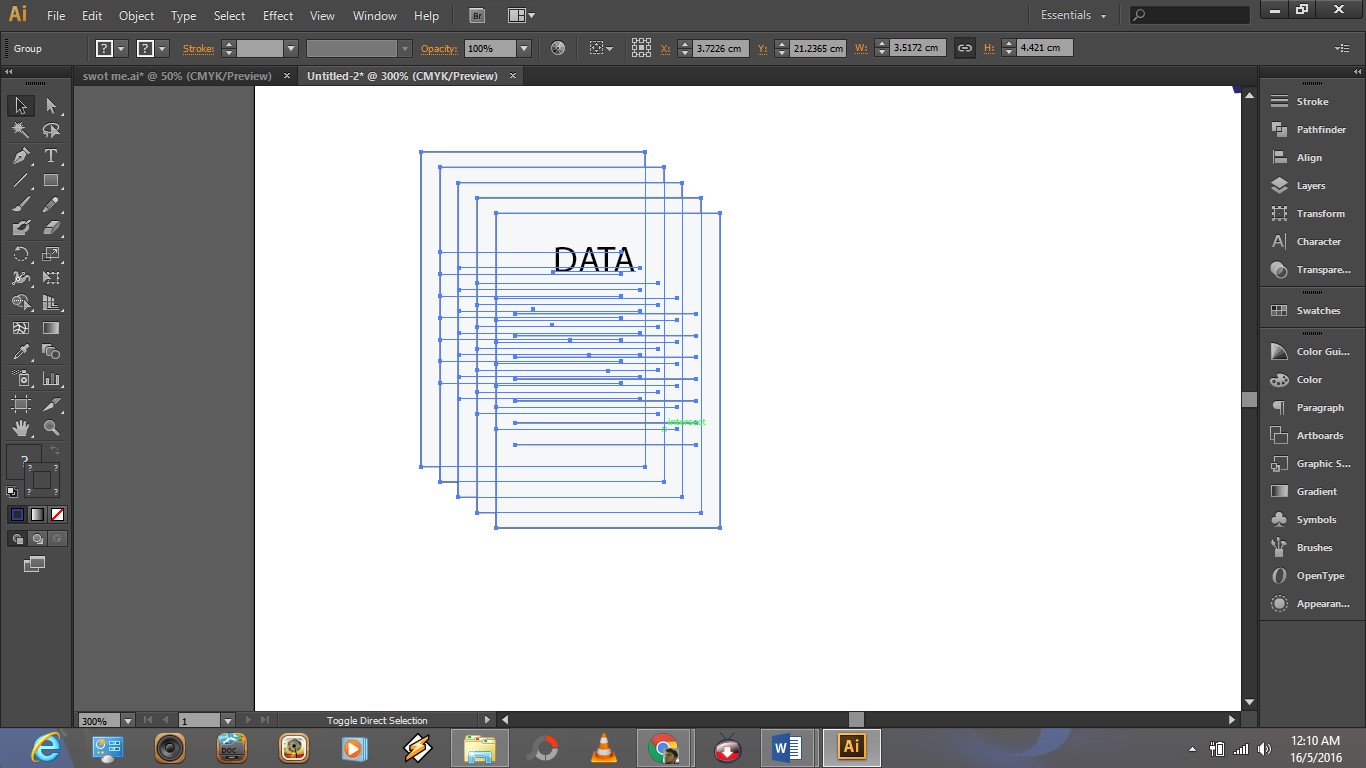
Task: Apply Color mode button in toolbox
Action: coord(17,514)
